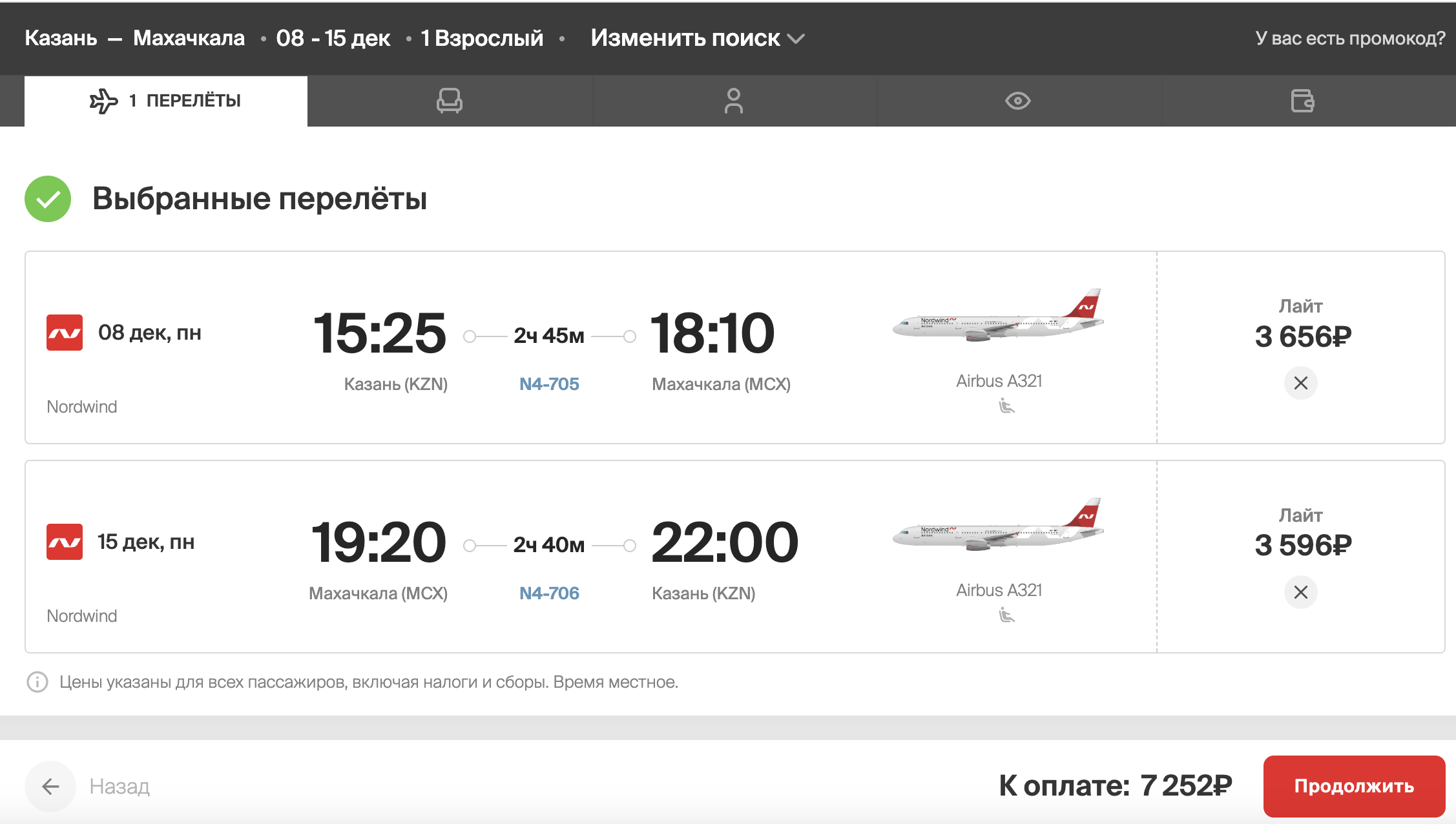Expand the Изменить поиск dropdown
The width and height of the screenshot is (1456, 824).
[697, 38]
